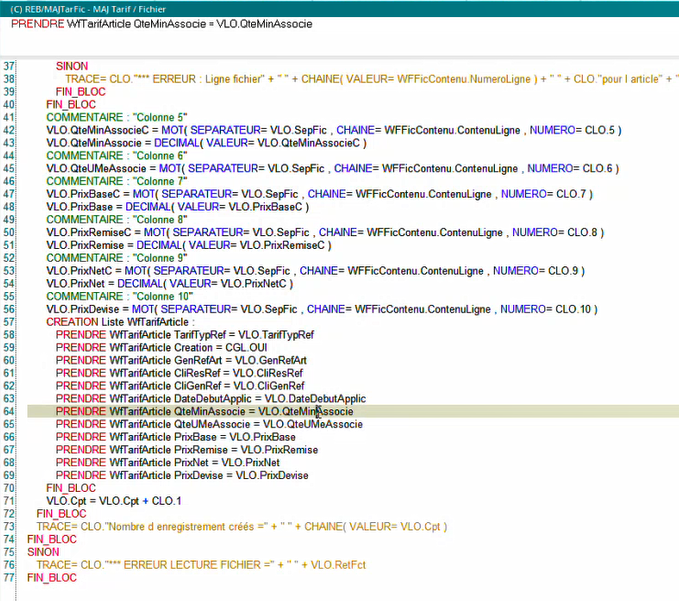679x601 pixels.
Task: Select VLO.QteMinAssocie = DECIMAL line 43
Action: click(206, 143)
